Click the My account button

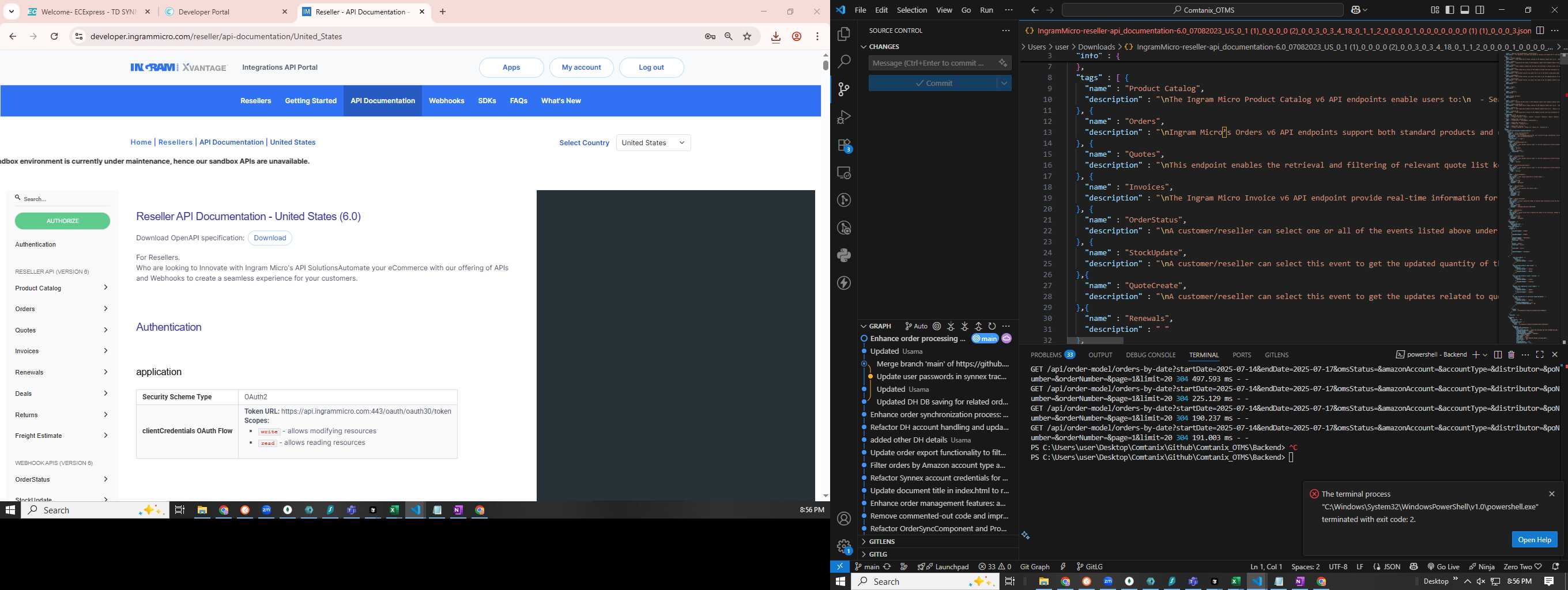(x=581, y=67)
